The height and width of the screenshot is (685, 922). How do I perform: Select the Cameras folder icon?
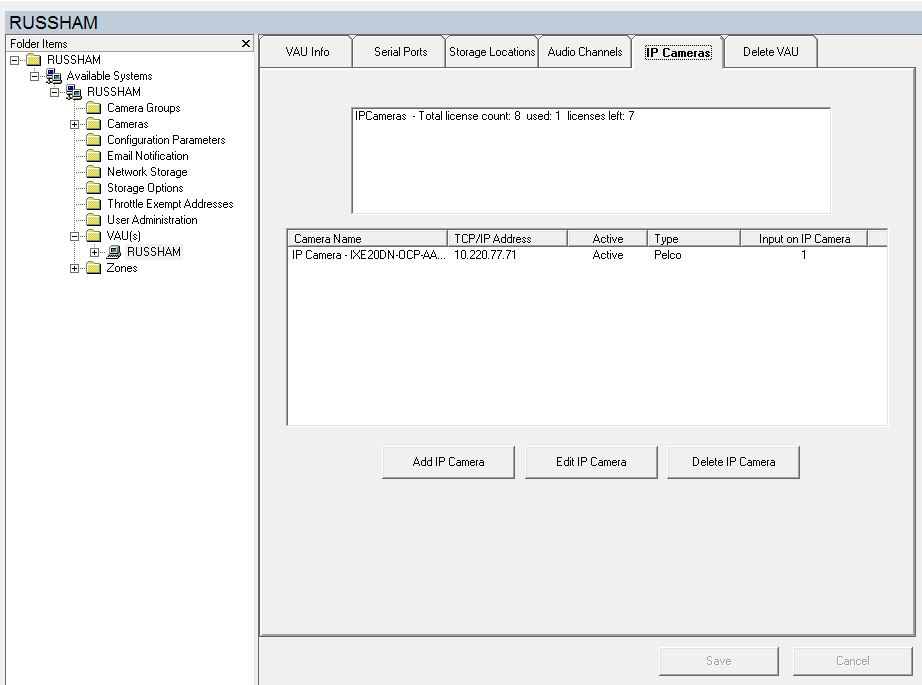(x=93, y=123)
